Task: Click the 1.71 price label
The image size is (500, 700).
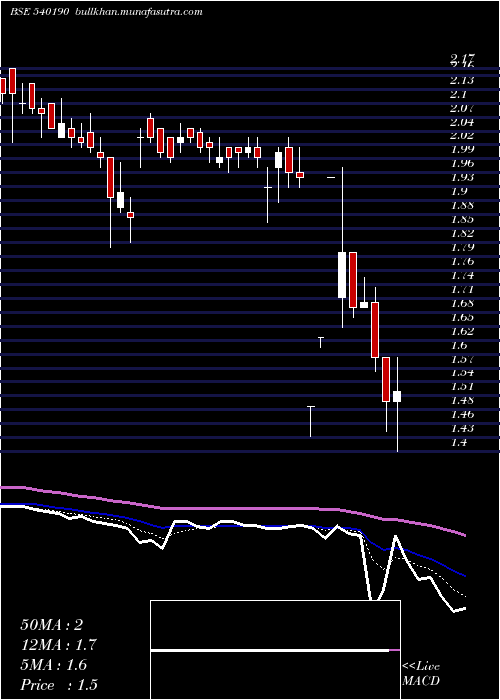Action: [x=462, y=289]
